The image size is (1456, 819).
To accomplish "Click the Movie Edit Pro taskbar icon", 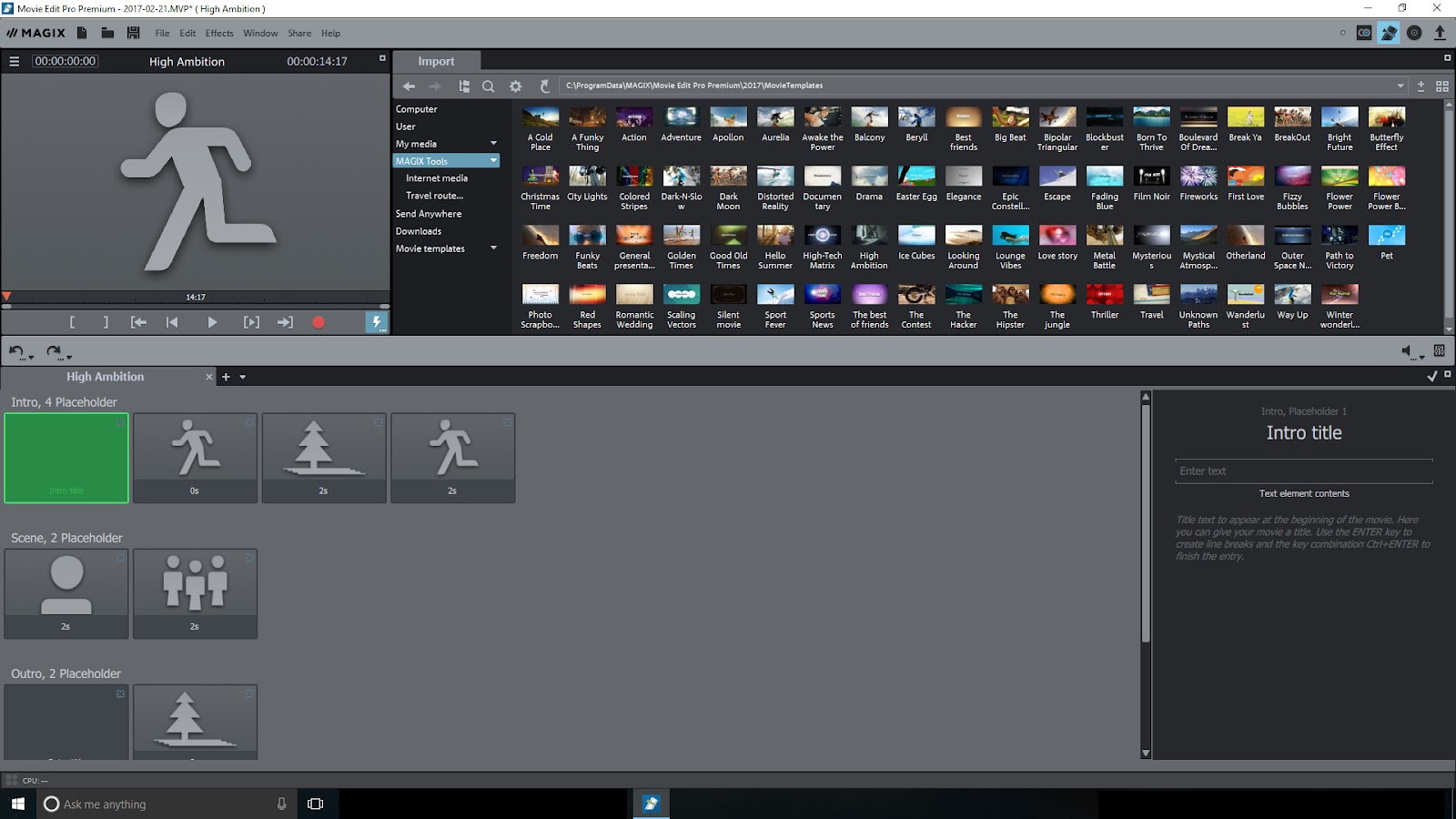I will coord(652,804).
